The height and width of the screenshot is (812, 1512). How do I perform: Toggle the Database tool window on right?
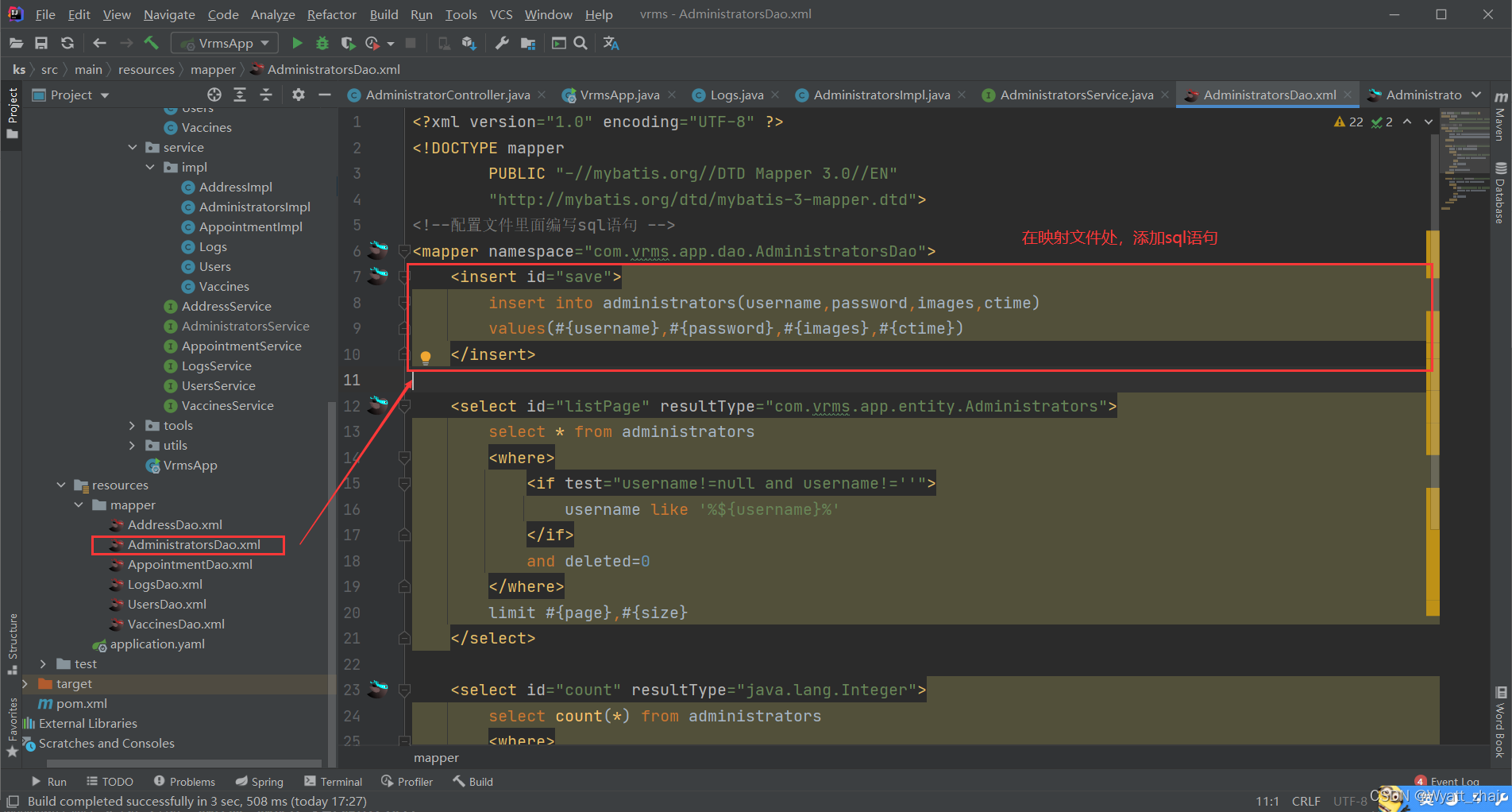pos(1500,193)
